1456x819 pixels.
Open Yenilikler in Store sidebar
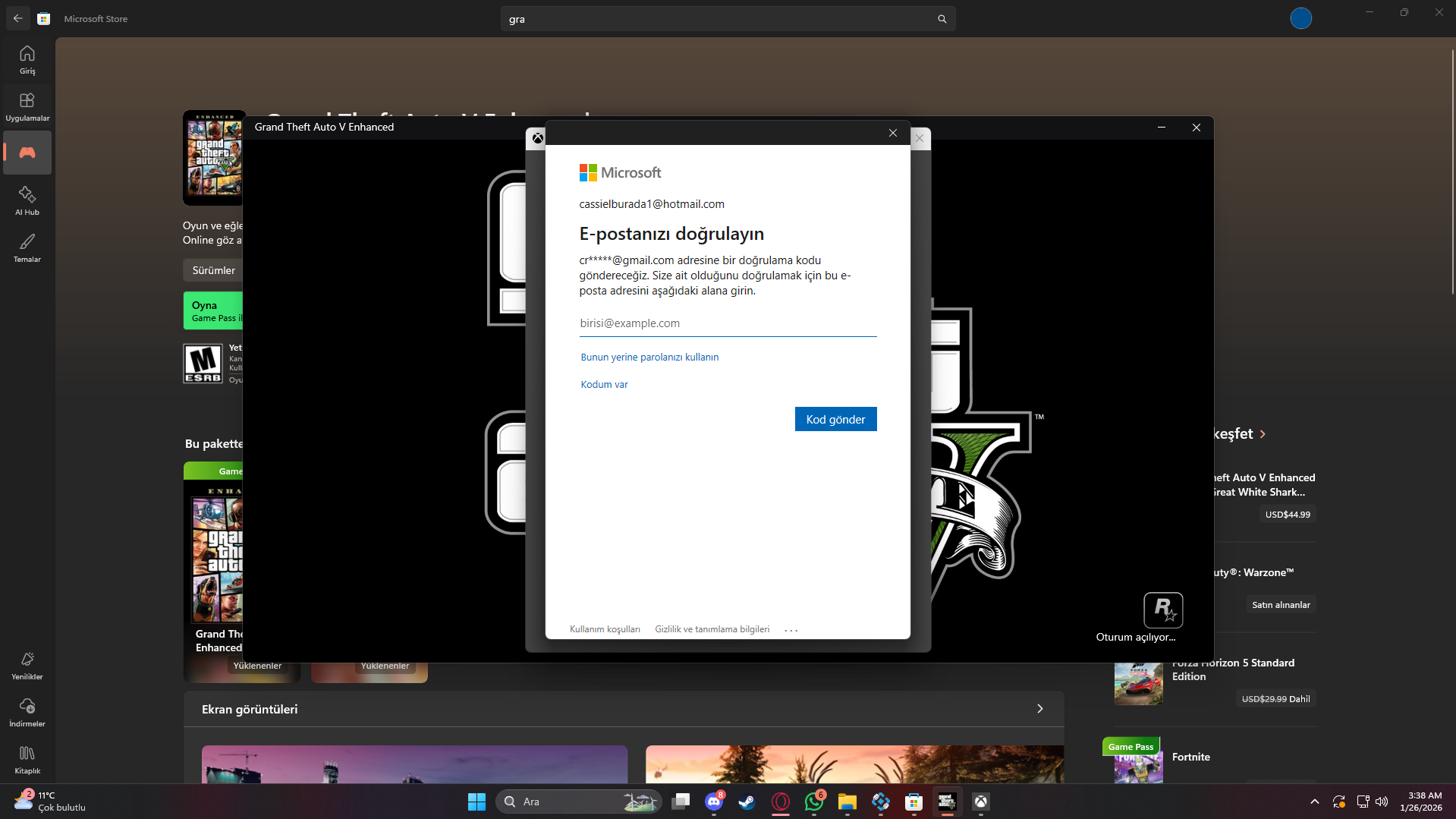tap(27, 665)
